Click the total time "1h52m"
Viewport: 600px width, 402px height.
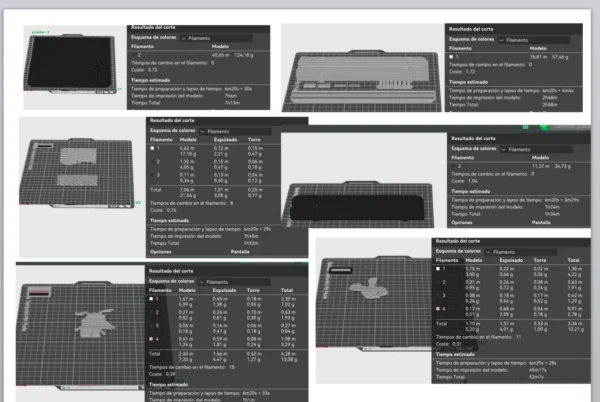[251, 243]
